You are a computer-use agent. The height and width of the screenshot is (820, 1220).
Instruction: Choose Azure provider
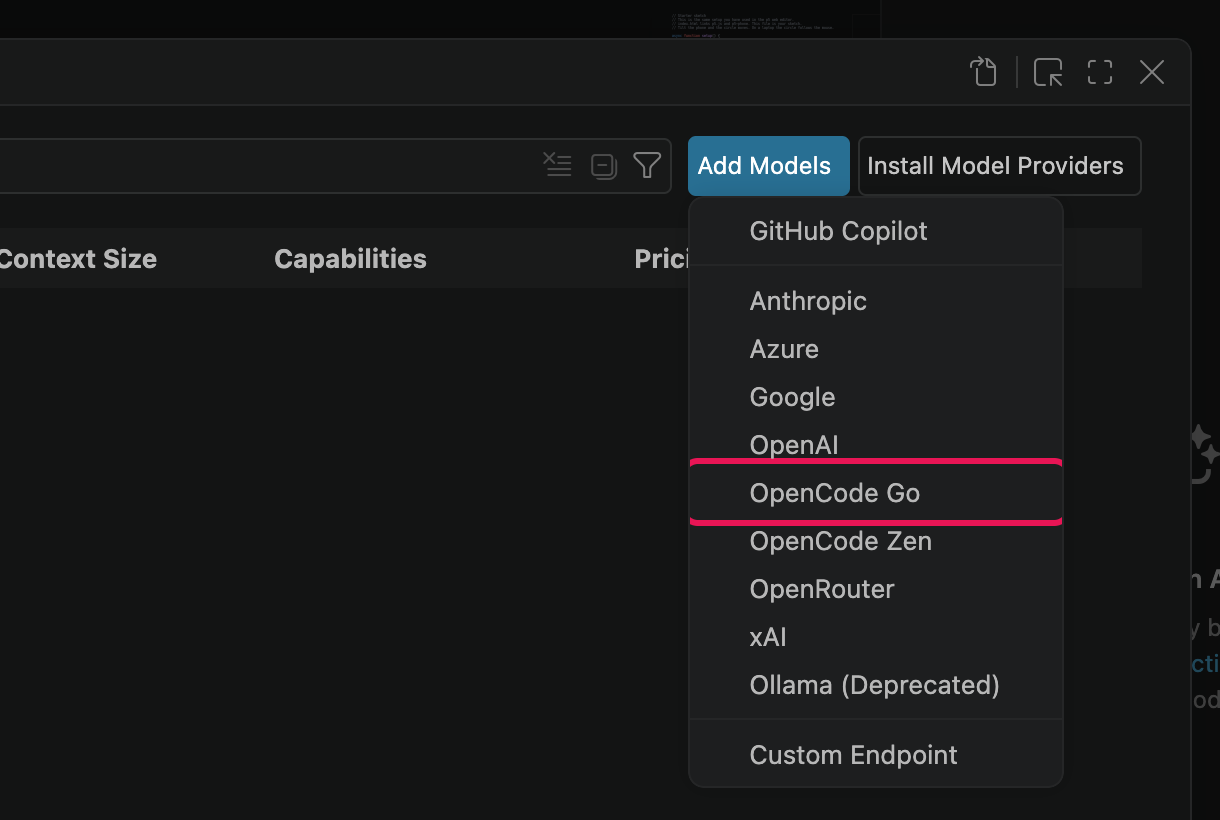[875, 349]
